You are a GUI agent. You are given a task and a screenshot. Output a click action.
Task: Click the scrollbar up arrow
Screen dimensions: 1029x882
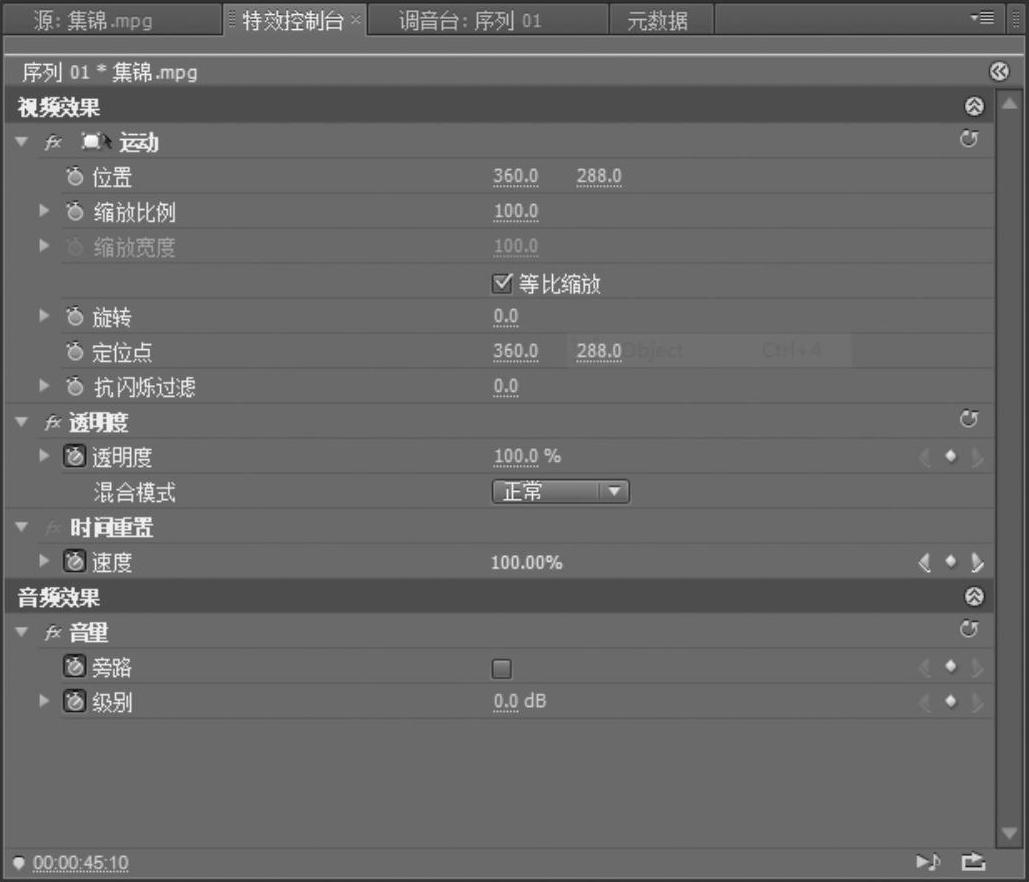(x=1009, y=104)
